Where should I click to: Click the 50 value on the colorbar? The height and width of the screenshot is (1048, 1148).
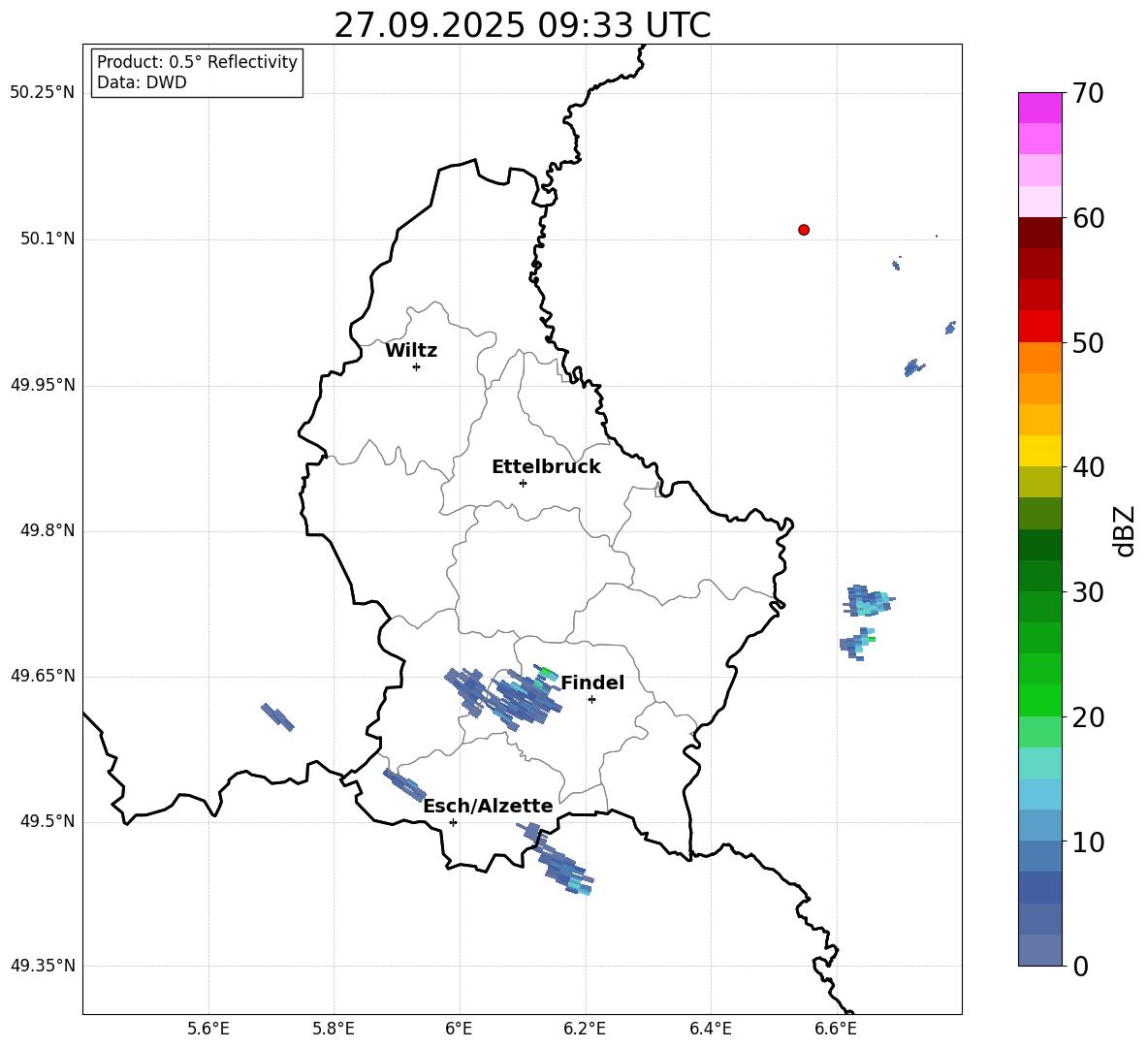[1088, 342]
